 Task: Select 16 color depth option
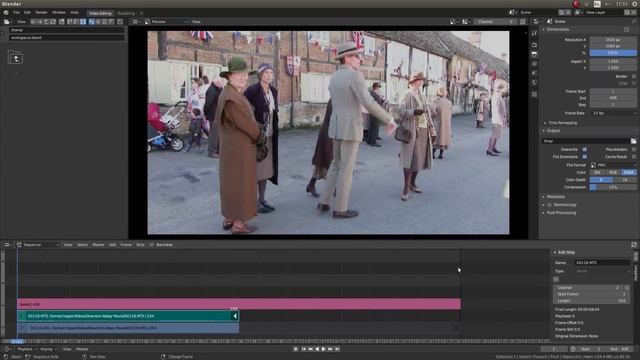tap(625, 180)
